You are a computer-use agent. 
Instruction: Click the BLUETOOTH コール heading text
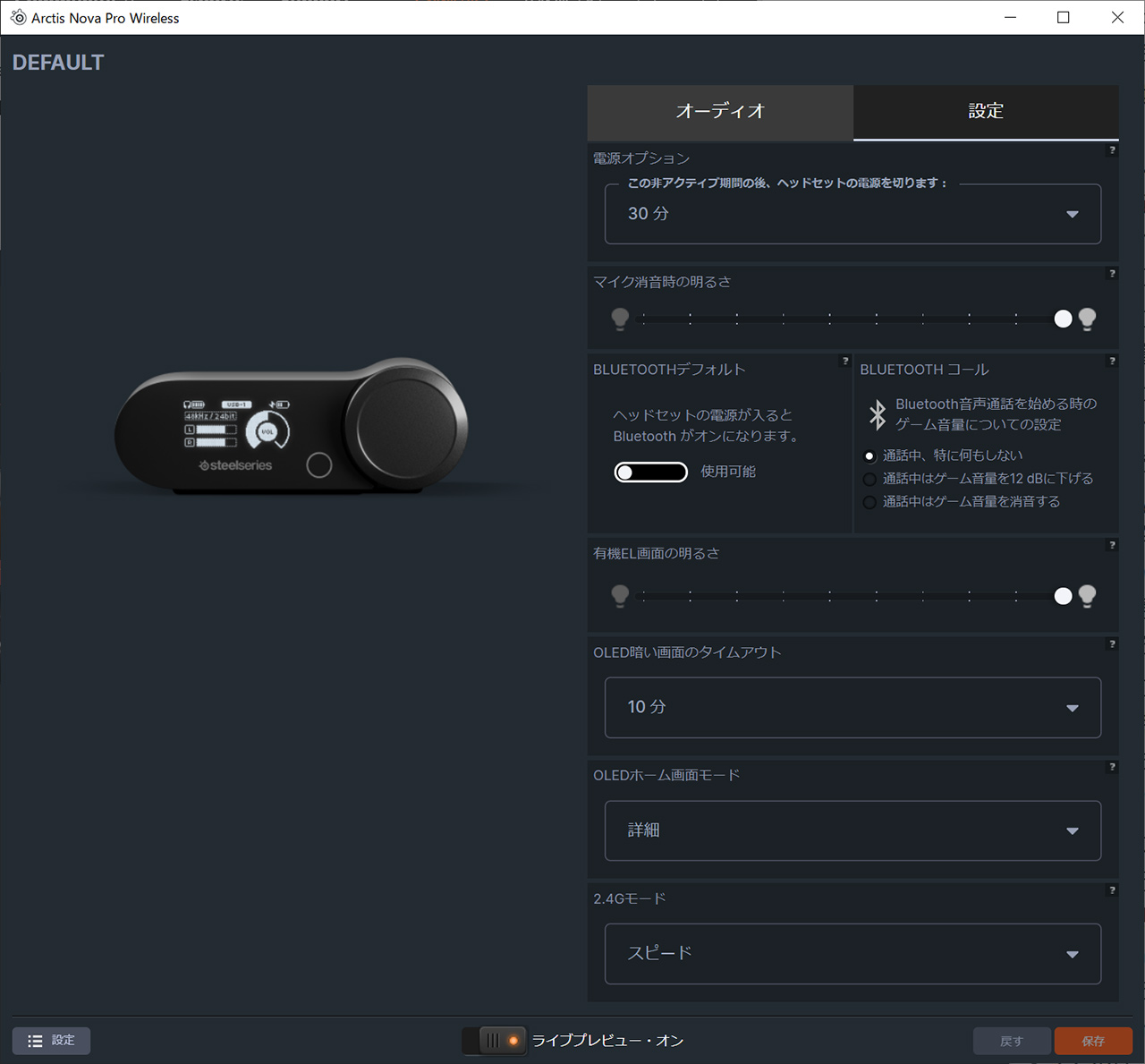click(924, 370)
